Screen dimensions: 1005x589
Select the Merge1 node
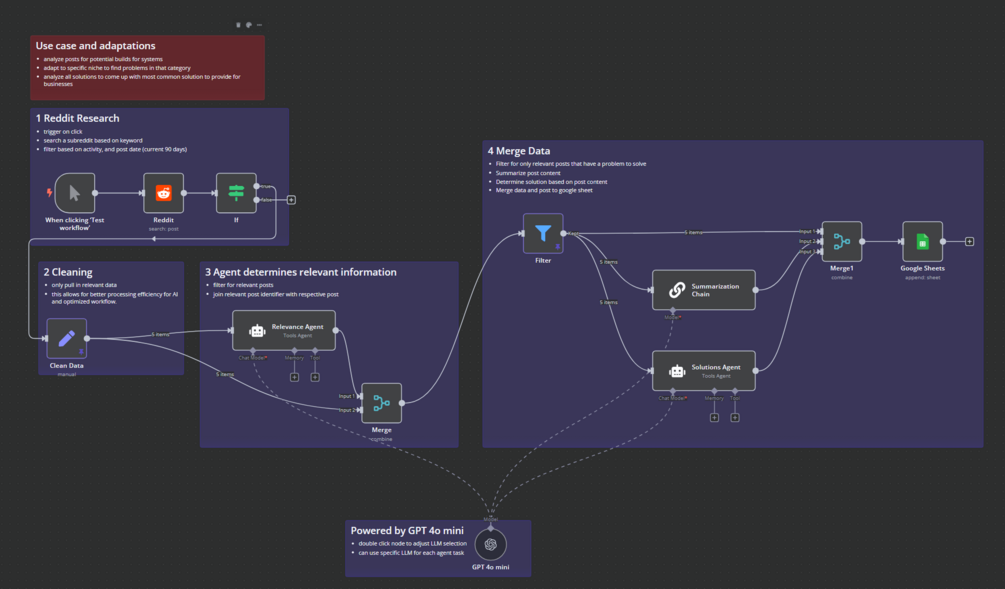click(842, 242)
